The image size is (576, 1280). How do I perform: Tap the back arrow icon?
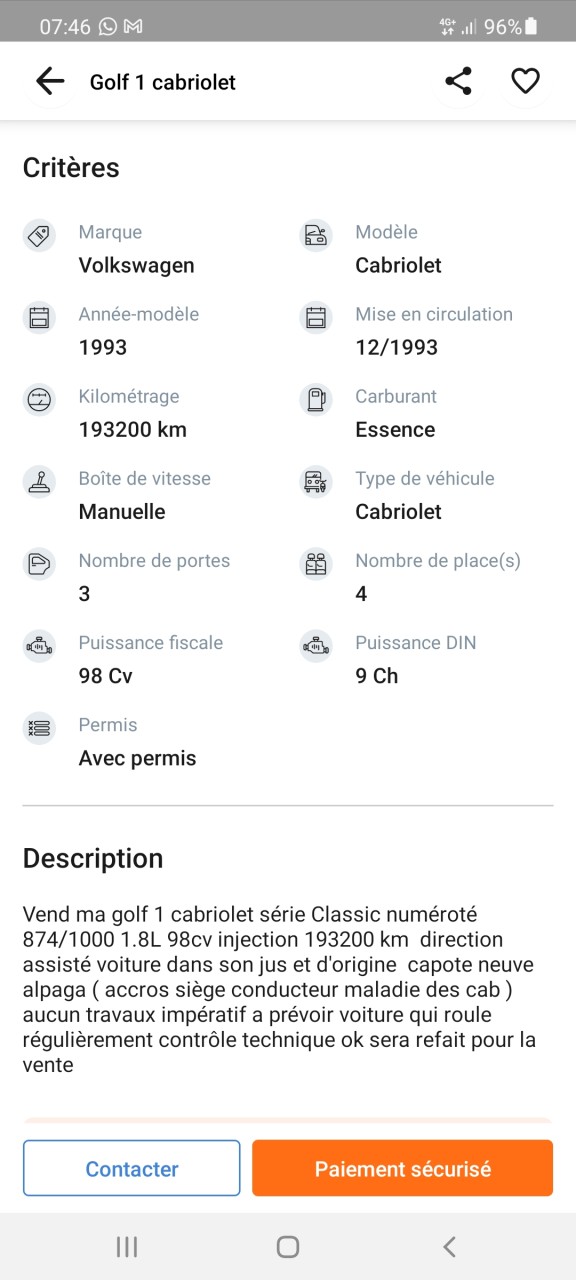[x=49, y=82]
